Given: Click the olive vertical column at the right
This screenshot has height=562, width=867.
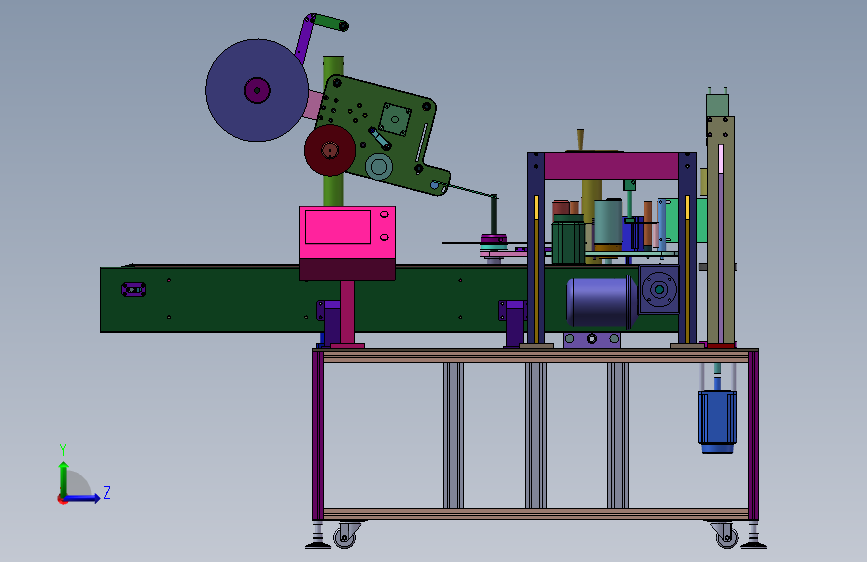Looking at the screenshot, I should pos(720,230).
